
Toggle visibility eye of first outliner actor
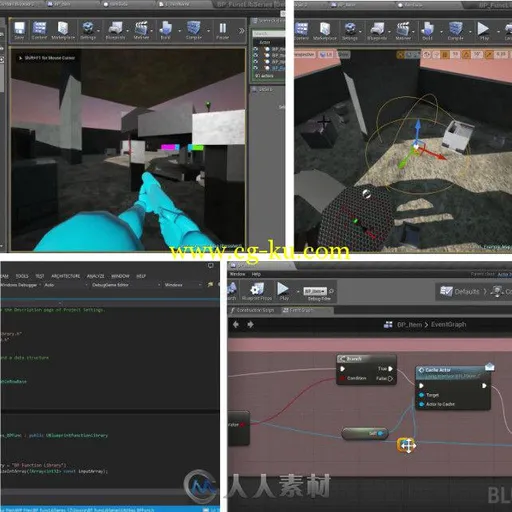256,49
